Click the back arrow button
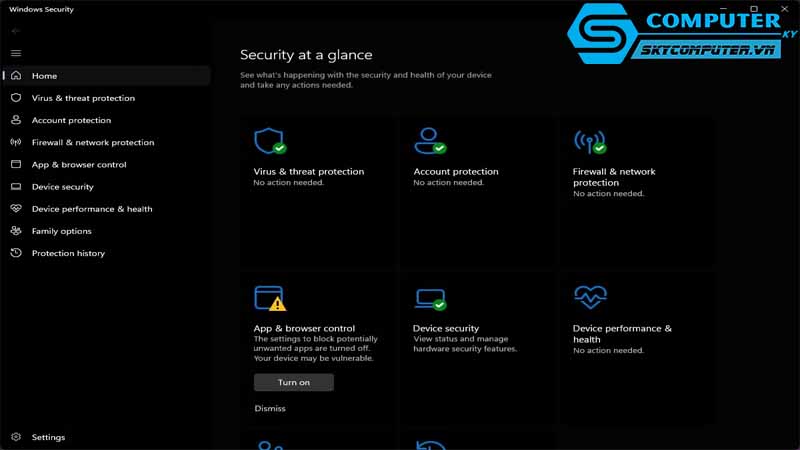Screen dimensions: 800x450 (x=15, y=31)
